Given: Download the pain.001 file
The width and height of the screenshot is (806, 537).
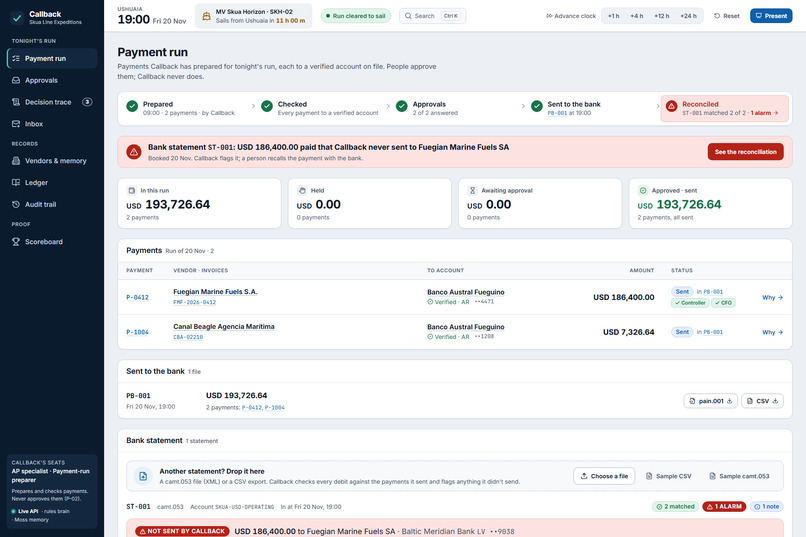Looking at the screenshot, I should tap(711, 401).
